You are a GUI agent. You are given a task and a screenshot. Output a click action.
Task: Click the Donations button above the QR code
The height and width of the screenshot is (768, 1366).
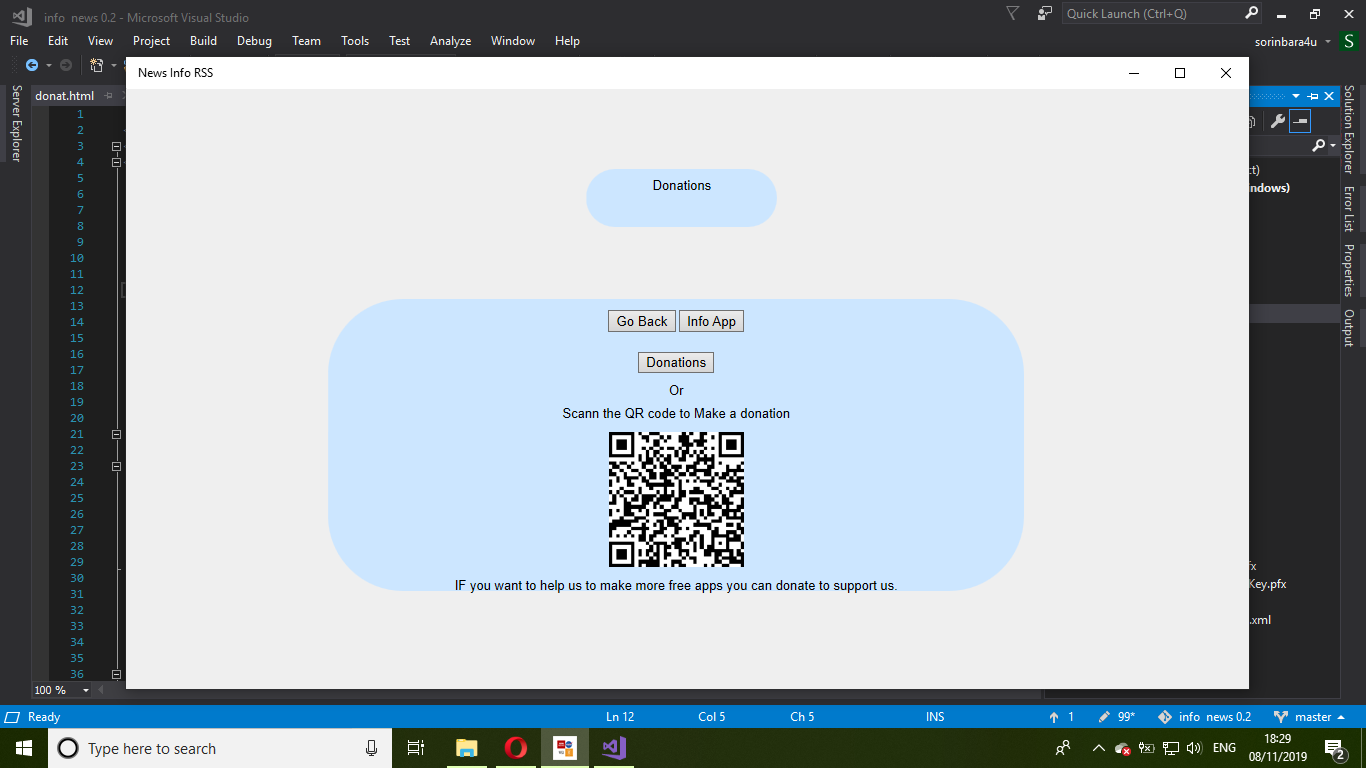point(676,362)
